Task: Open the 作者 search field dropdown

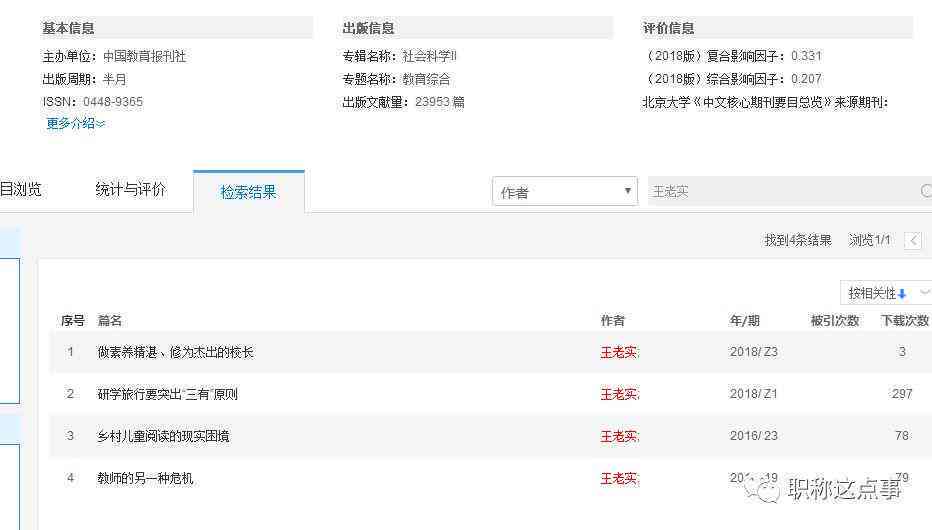Action: [x=565, y=191]
